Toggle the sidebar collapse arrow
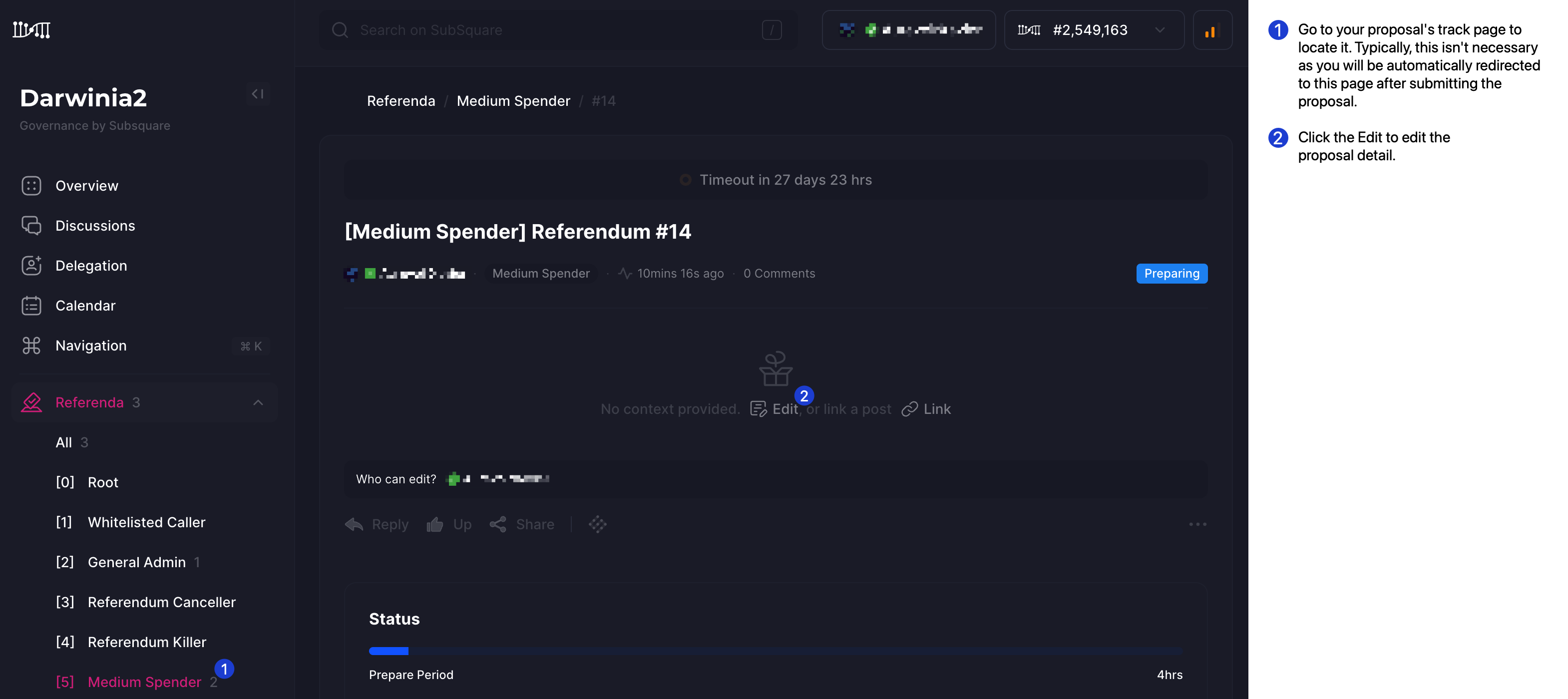 258,94
